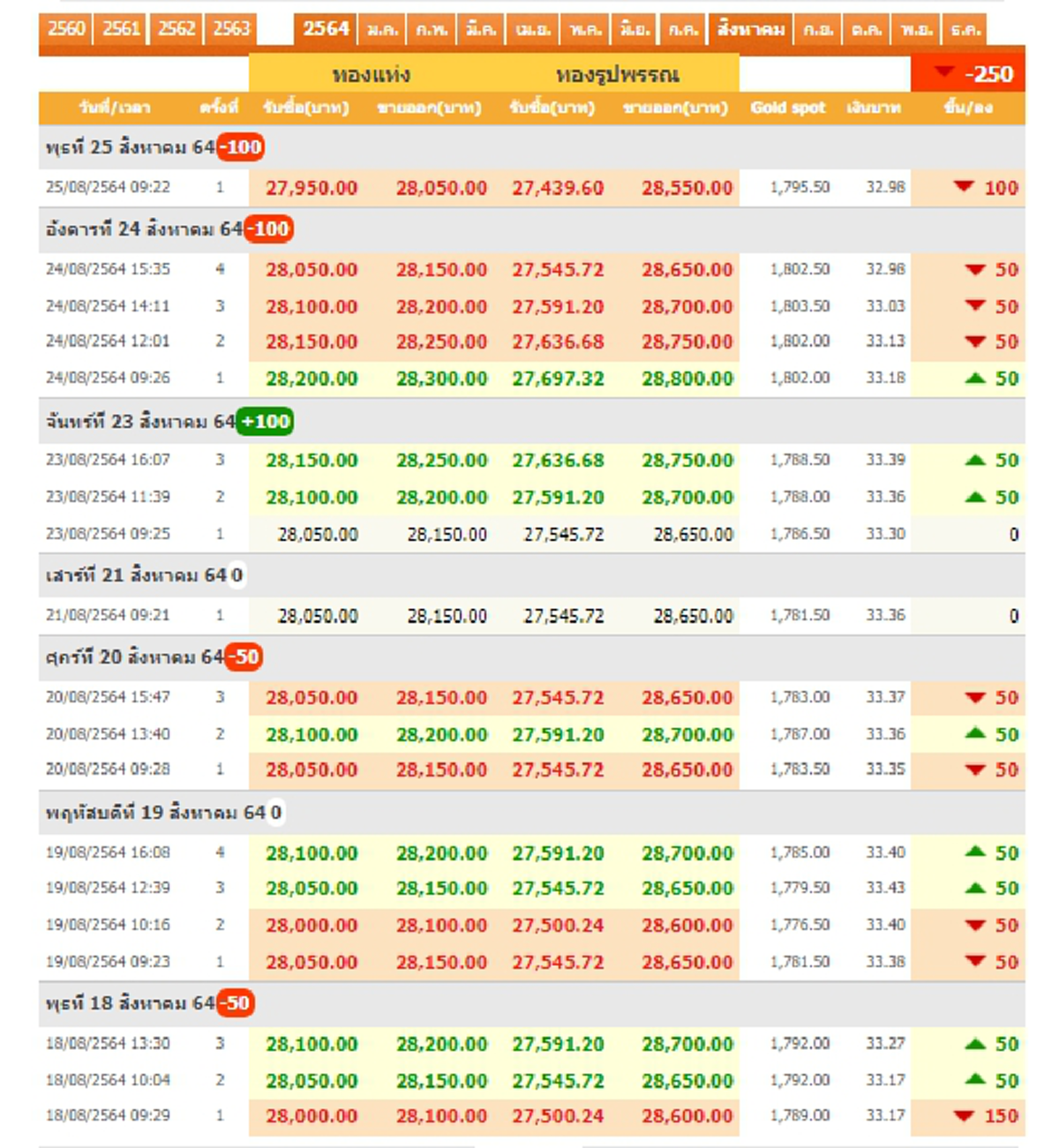This screenshot has height=1148, width=1059.
Task: Click the ทองรูปพรรณ column group header
Action: tap(617, 74)
